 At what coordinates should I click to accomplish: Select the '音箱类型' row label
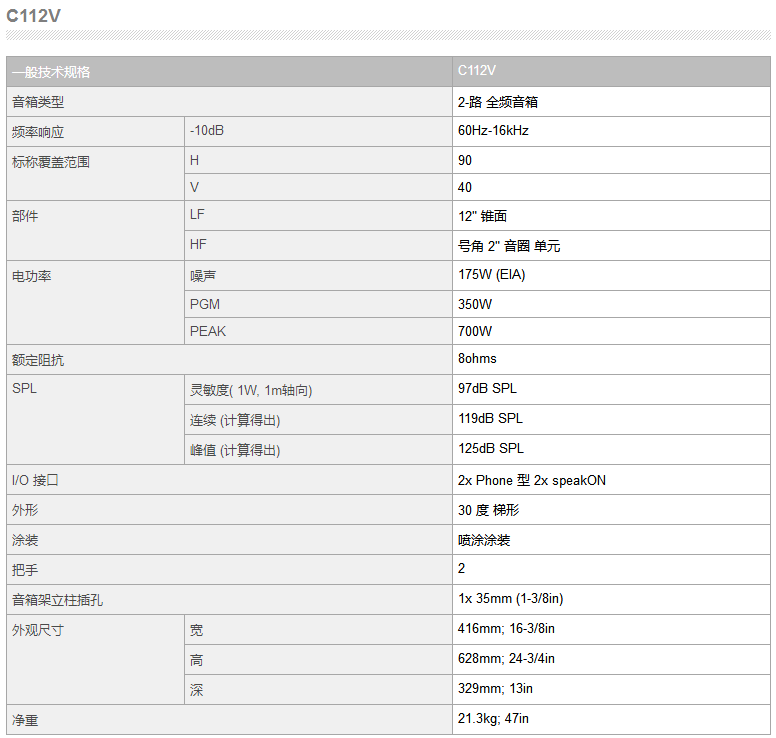click(x=38, y=102)
